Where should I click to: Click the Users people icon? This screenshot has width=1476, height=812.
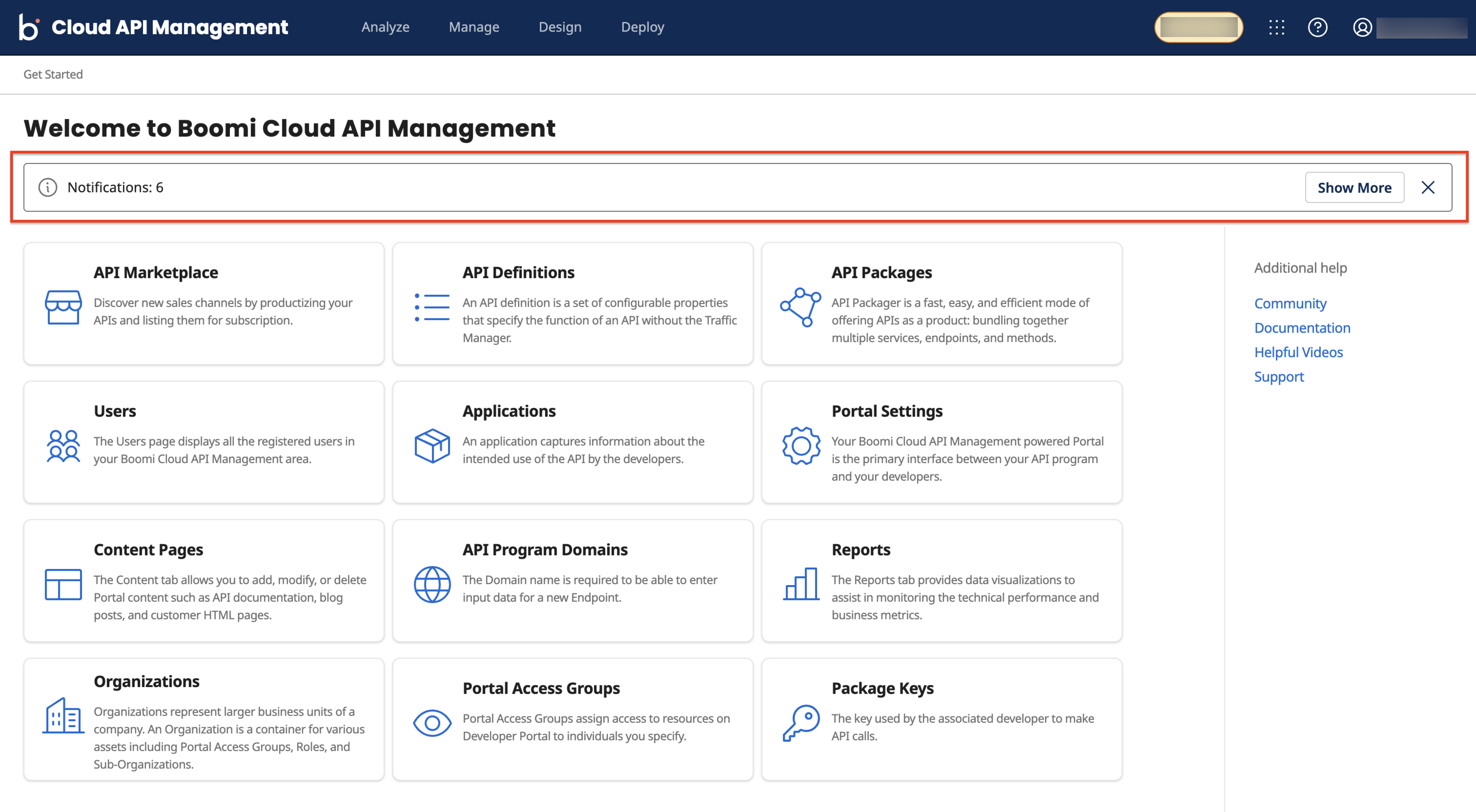[63, 446]
